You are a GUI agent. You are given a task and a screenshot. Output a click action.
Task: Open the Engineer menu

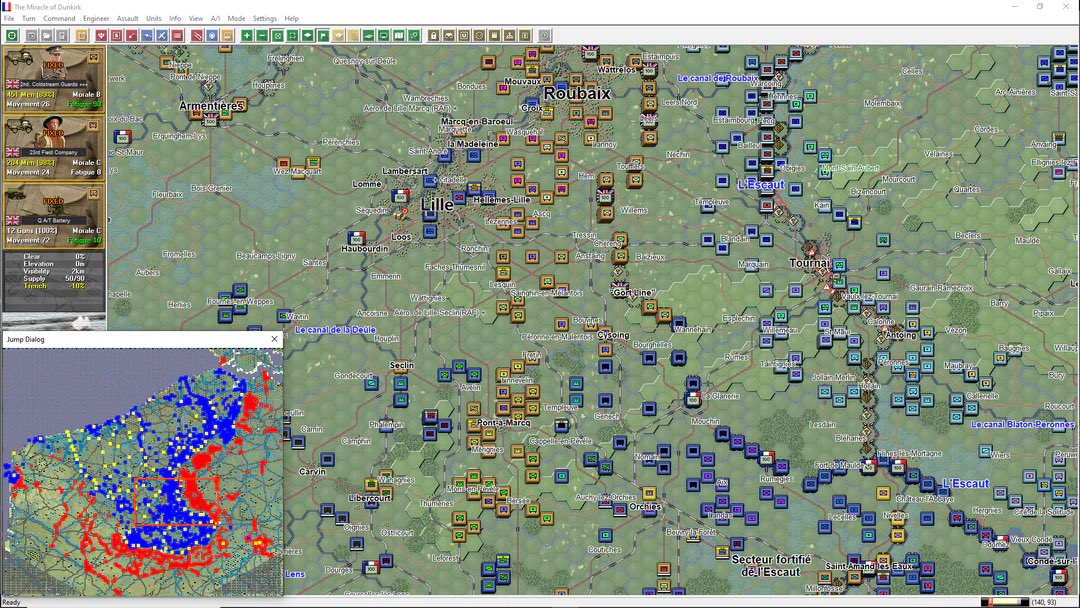96,19
